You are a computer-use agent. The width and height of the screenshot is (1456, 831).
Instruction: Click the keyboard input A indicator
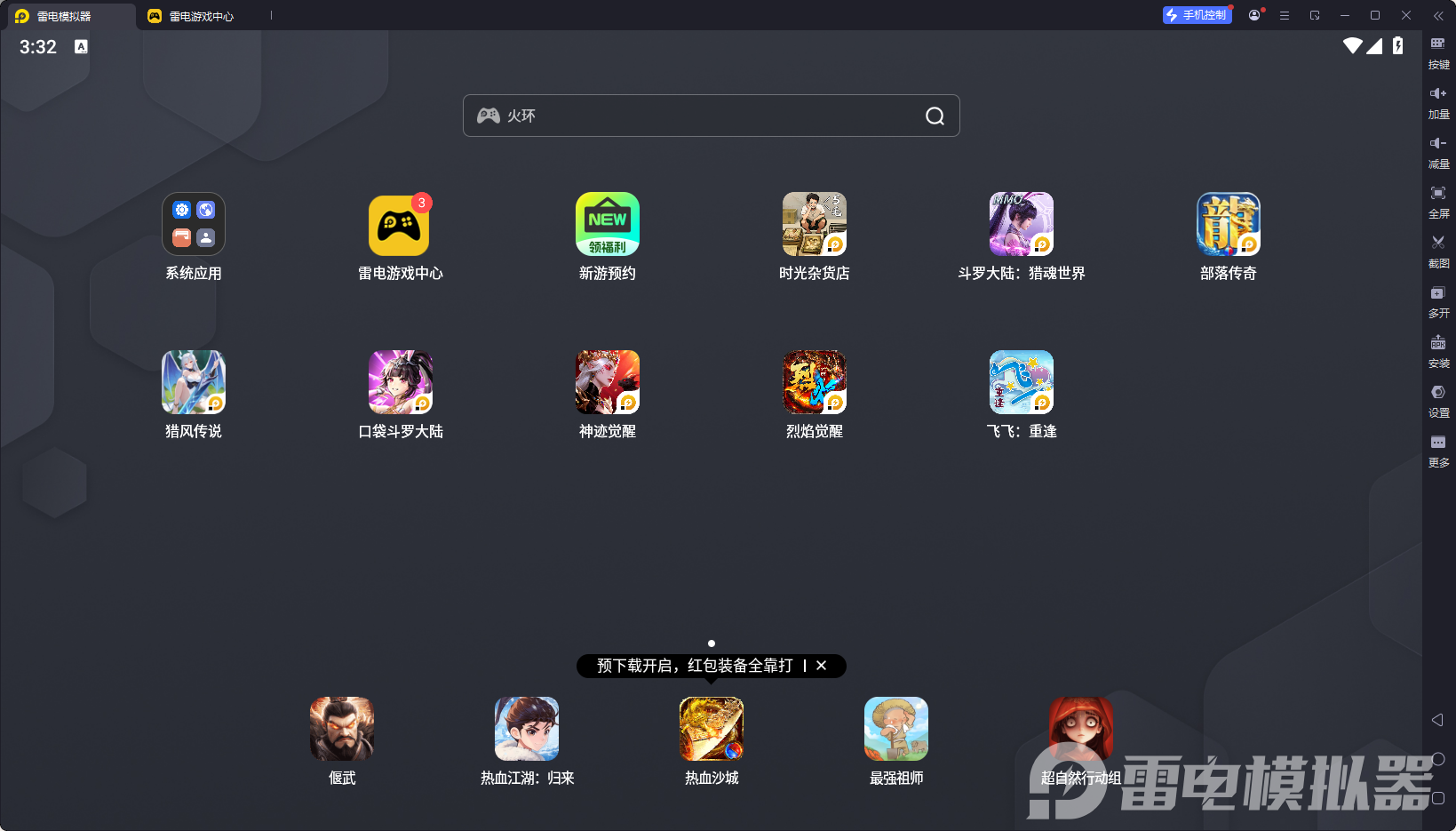(x=81, y=46)
